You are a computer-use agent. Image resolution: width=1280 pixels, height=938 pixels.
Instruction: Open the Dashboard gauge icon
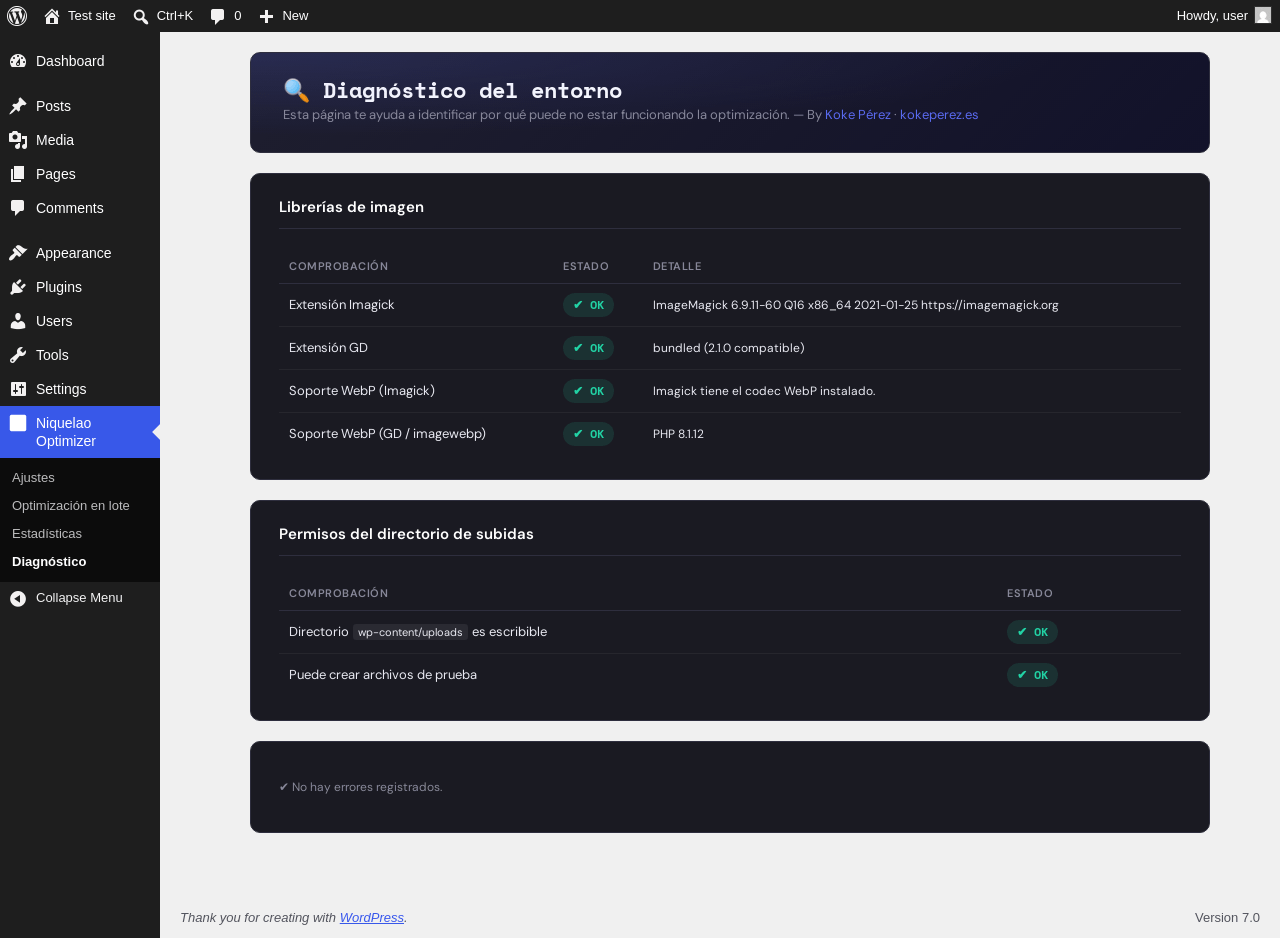point(18,61)
